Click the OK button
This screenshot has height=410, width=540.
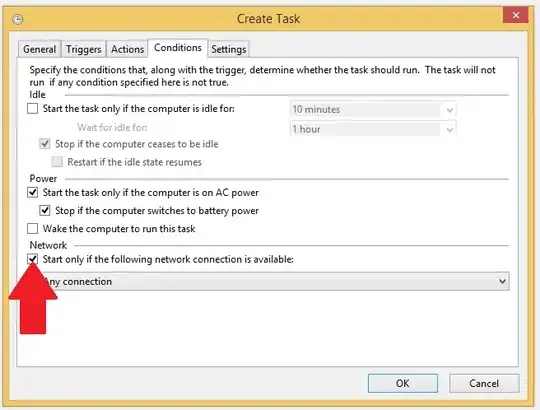pyautogui.click(x=403, y=383)
